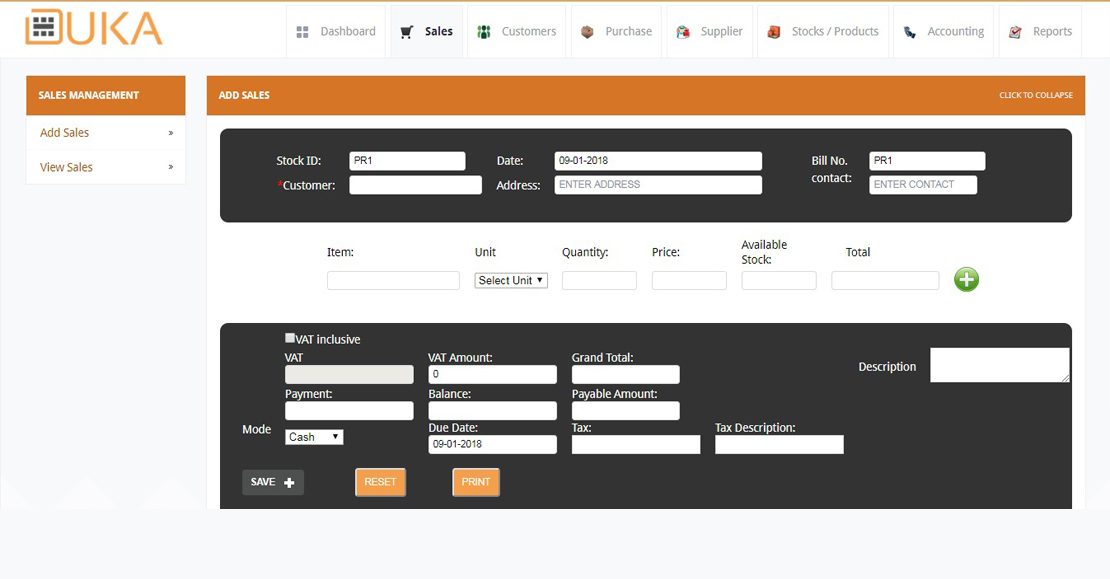Toggle the VAT inclusive checkbox
This screenshot has width=1110, height=579.
[x=290, y=338]
